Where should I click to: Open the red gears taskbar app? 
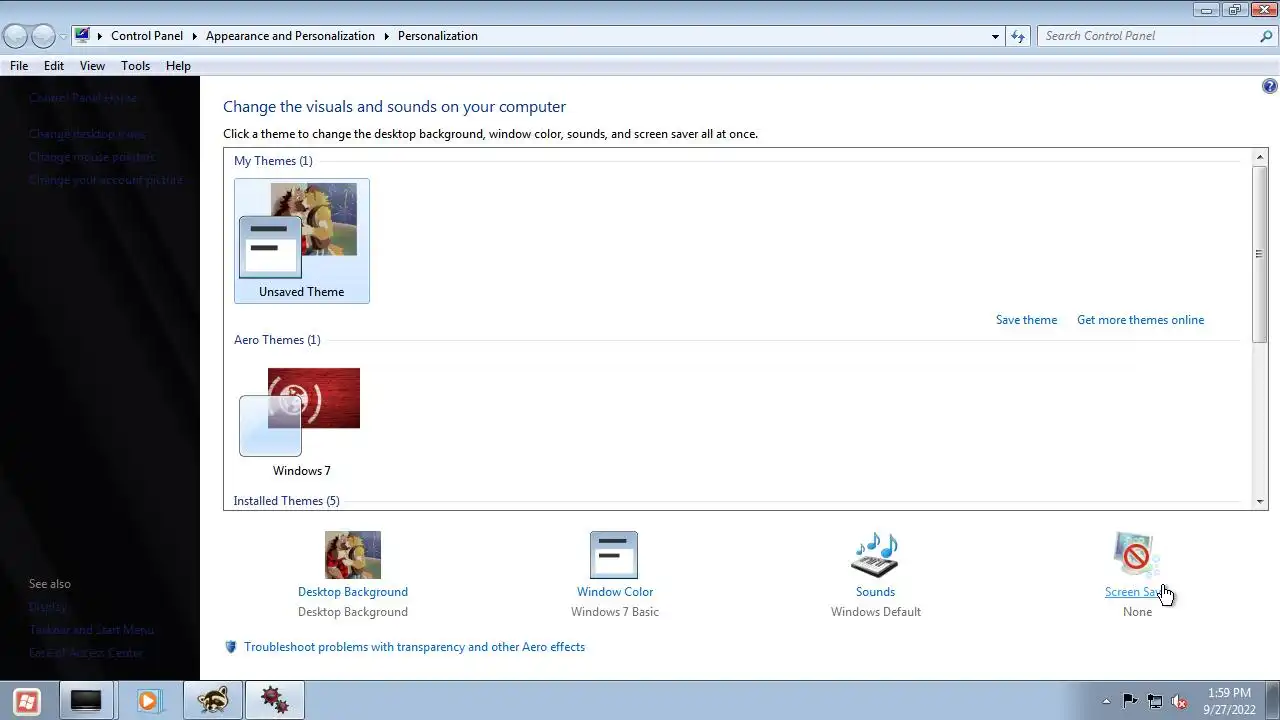pyautogui.click(x=274, y=701)
